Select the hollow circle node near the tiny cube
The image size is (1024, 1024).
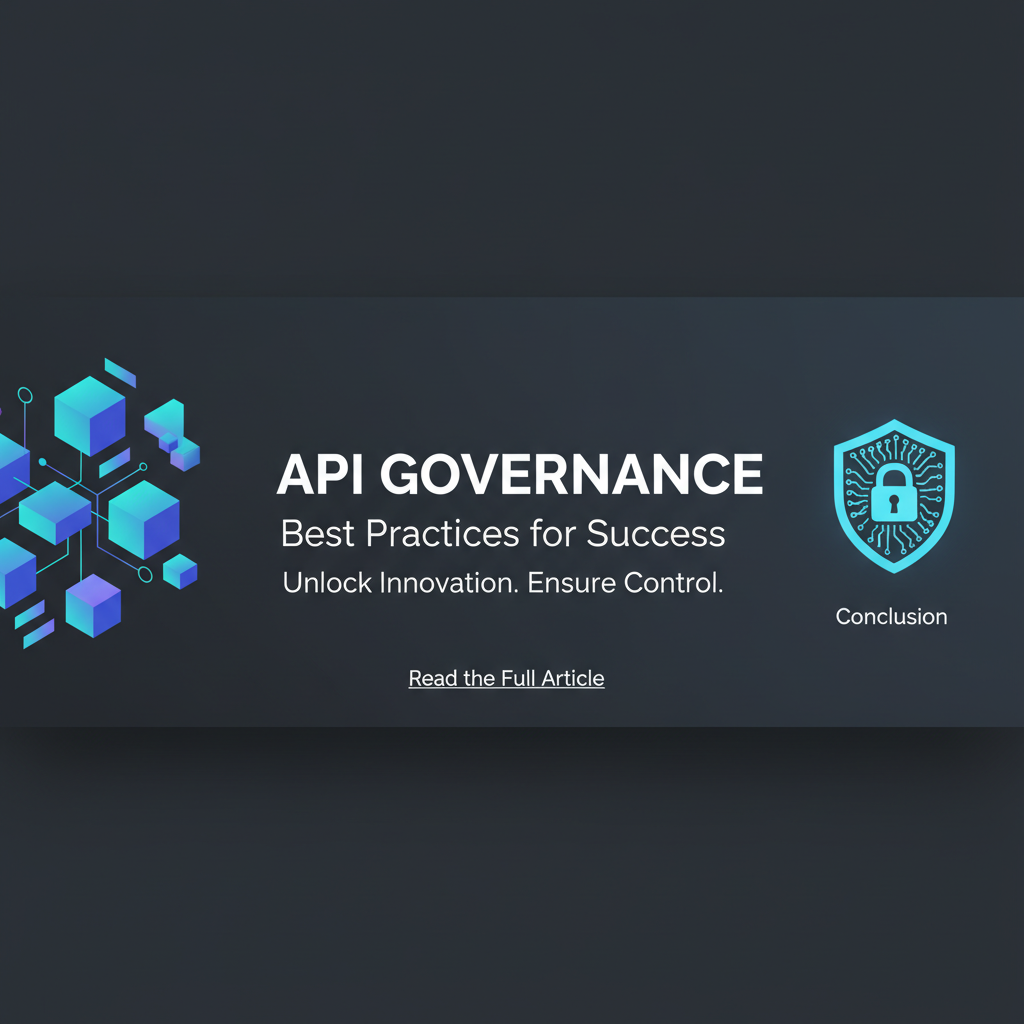(x=145, y=574)
